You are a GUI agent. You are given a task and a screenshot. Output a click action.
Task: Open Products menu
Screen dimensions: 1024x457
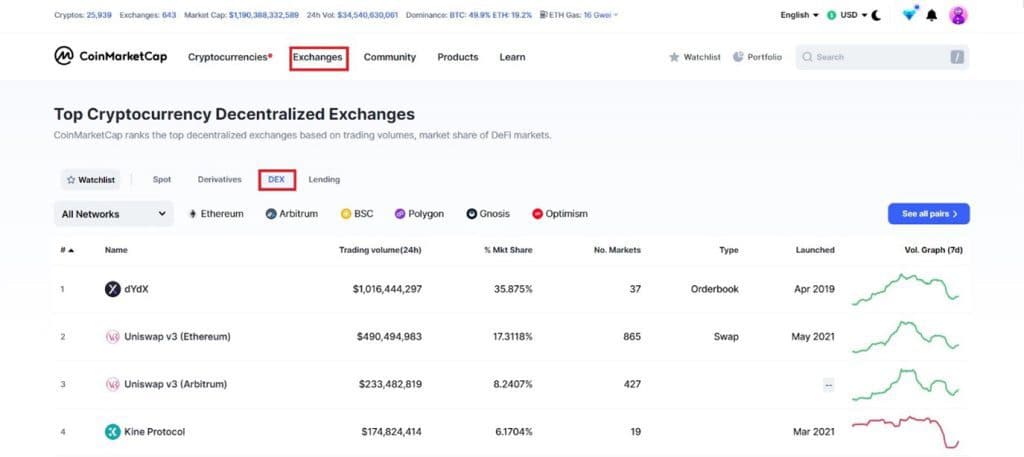[458, 57]
